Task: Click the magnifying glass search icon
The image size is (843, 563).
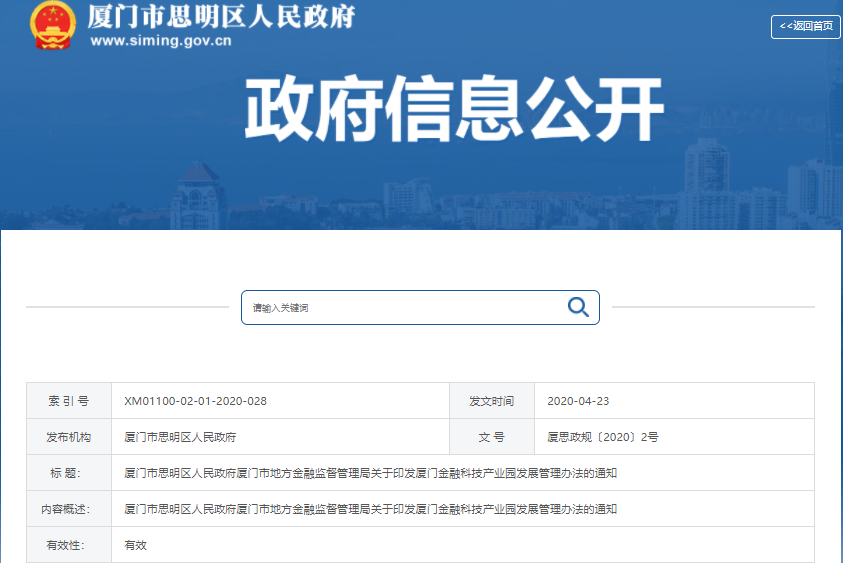Action: pos(577,307)
